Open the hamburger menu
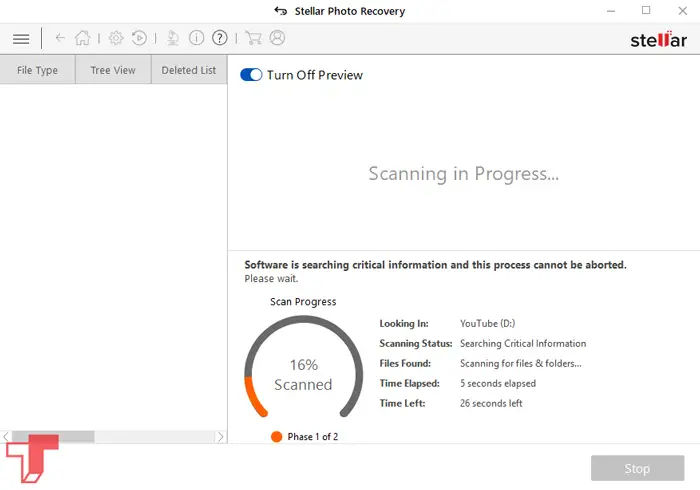The image size is (700, 490). pyautogui.click(x=21, y=39)
